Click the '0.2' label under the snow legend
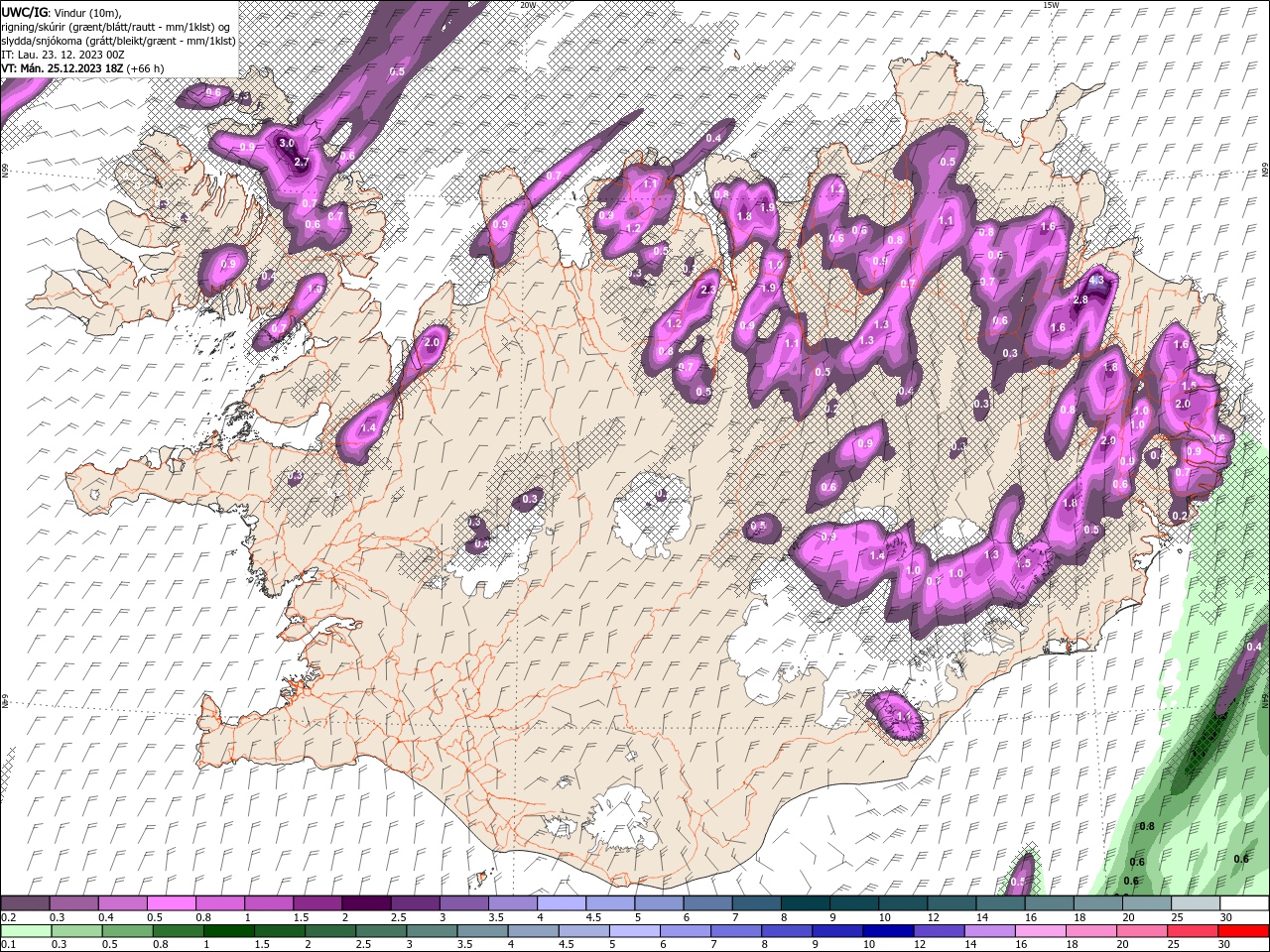 tap(8, 917)
